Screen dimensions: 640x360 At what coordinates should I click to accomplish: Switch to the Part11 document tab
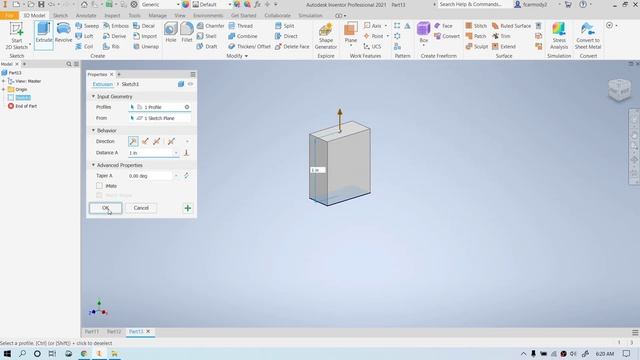click(x=92, y=332)
